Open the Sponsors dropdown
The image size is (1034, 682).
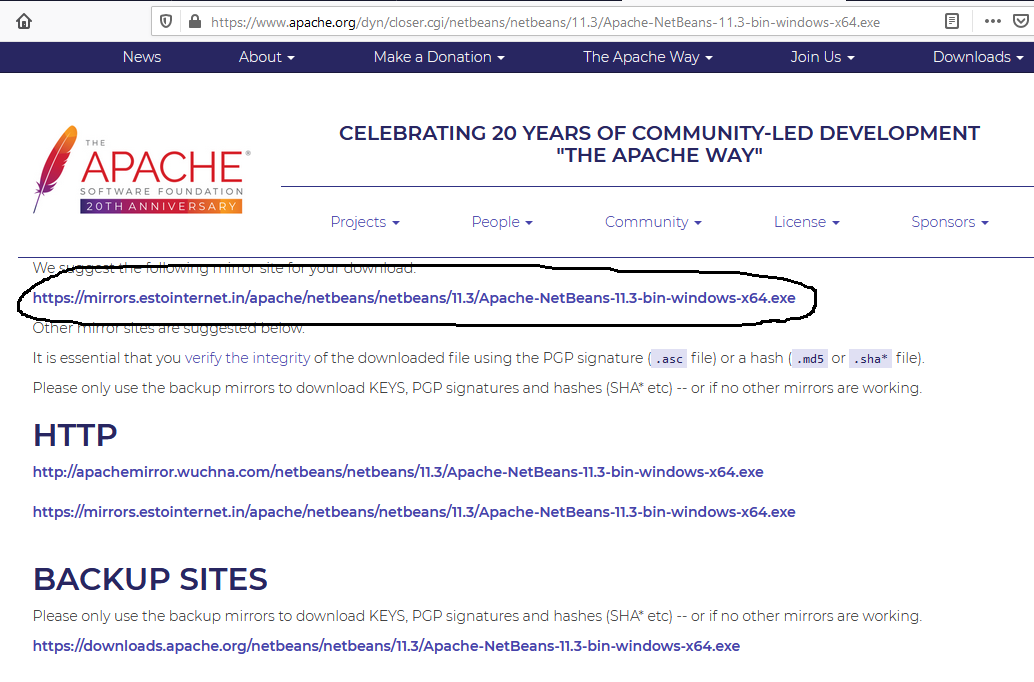pos(950,222)
